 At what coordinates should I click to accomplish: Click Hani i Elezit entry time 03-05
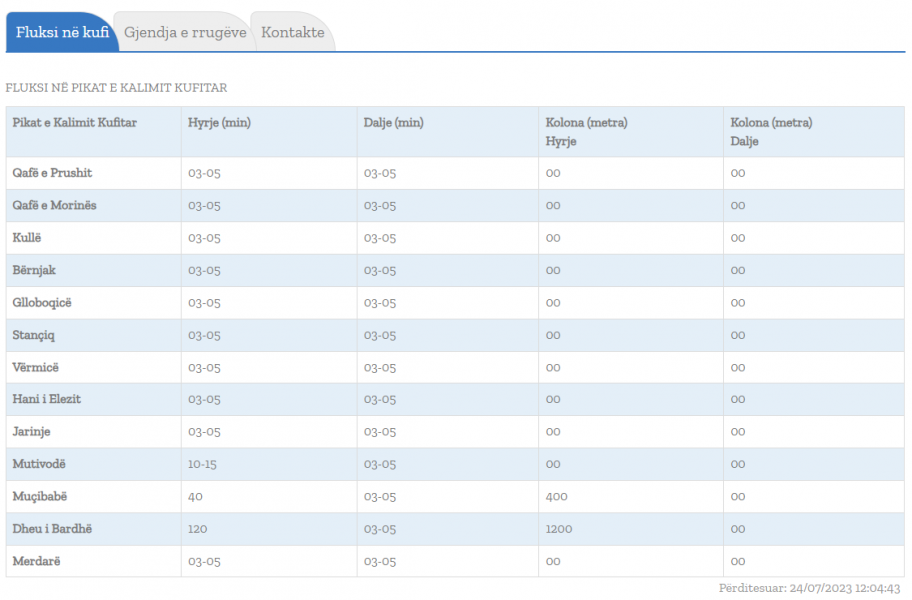pos(204,399)
